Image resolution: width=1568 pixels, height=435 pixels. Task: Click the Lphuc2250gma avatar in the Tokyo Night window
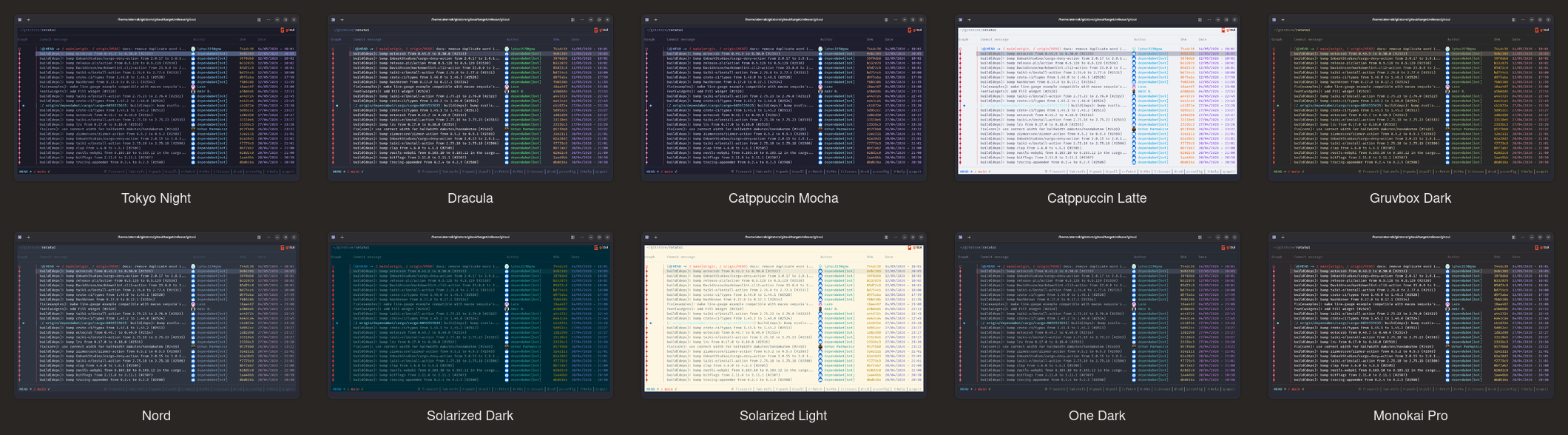point(194,49)
